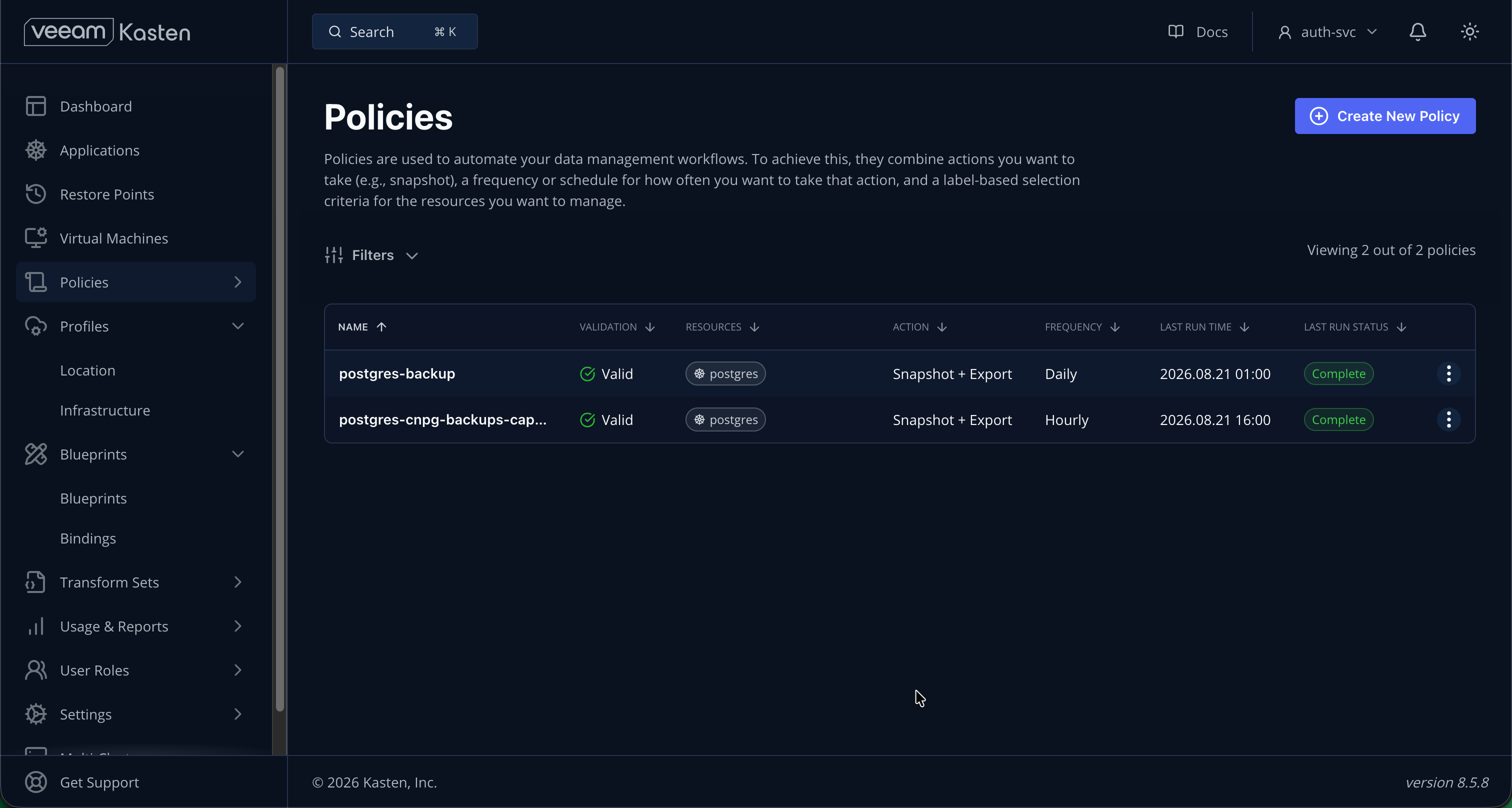Collapse Profiles section chevron
1512x808 pixels.
coord(237,326)
